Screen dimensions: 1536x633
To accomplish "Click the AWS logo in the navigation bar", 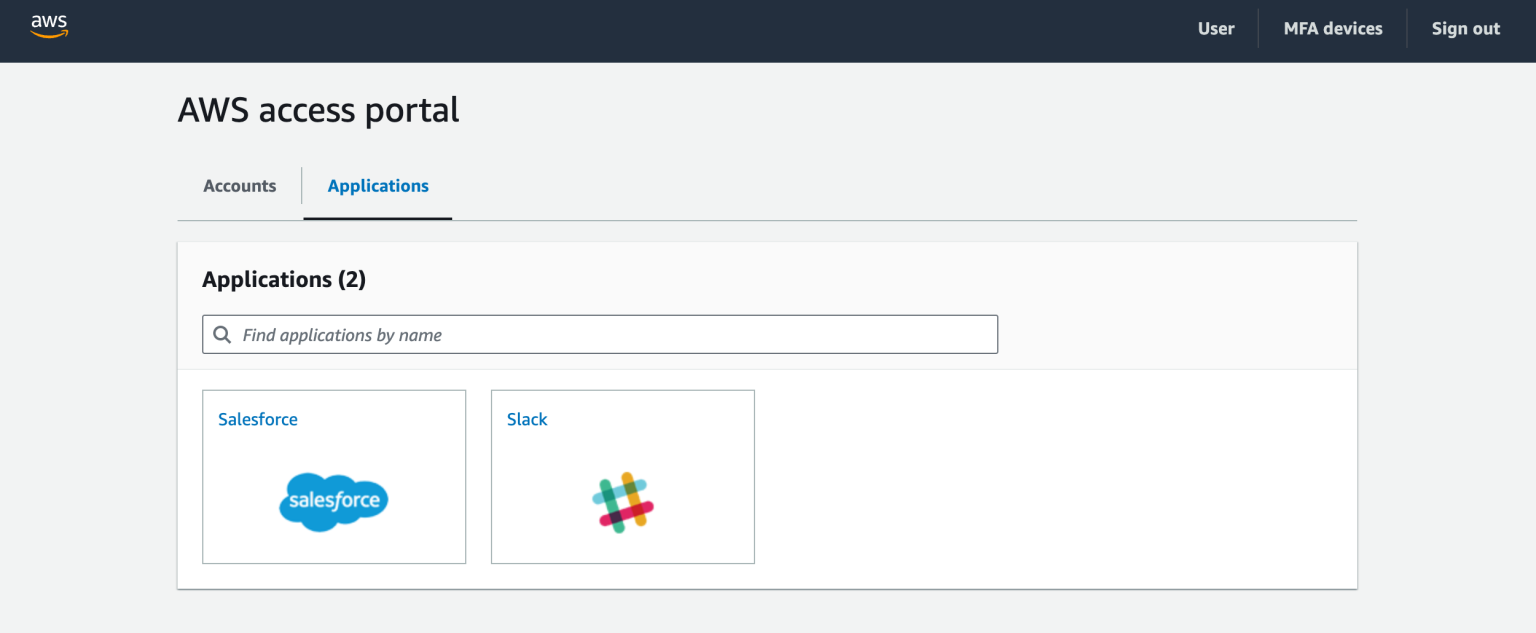I will tap(48, 29).
